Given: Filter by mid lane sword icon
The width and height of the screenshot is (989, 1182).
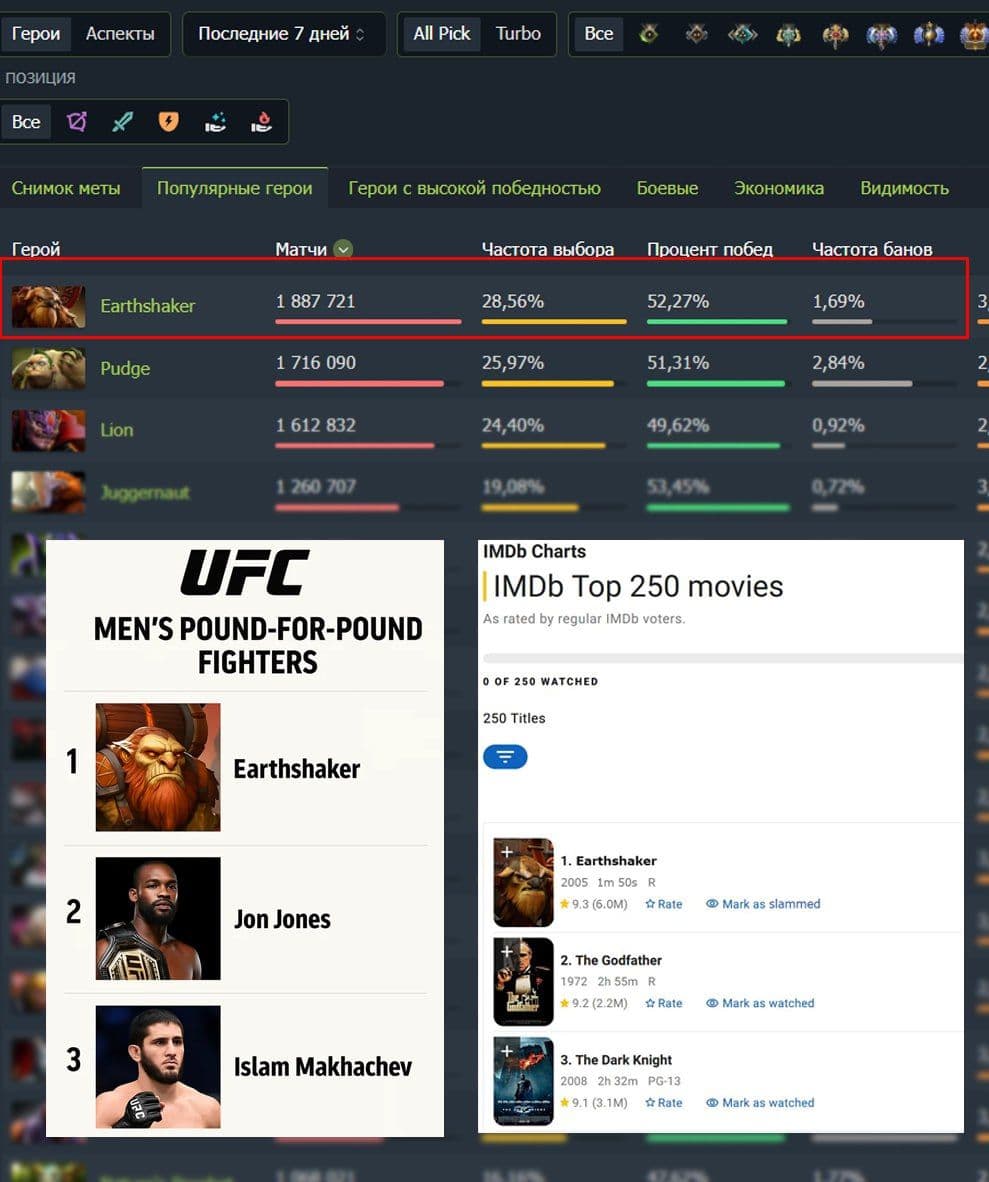Looking at the screenshot, I should pyautogui.click(x=122, y=121).
